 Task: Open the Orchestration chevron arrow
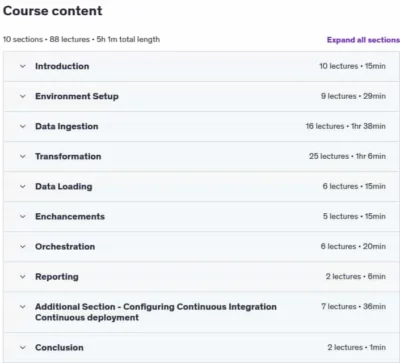click(x=23, y=247)
